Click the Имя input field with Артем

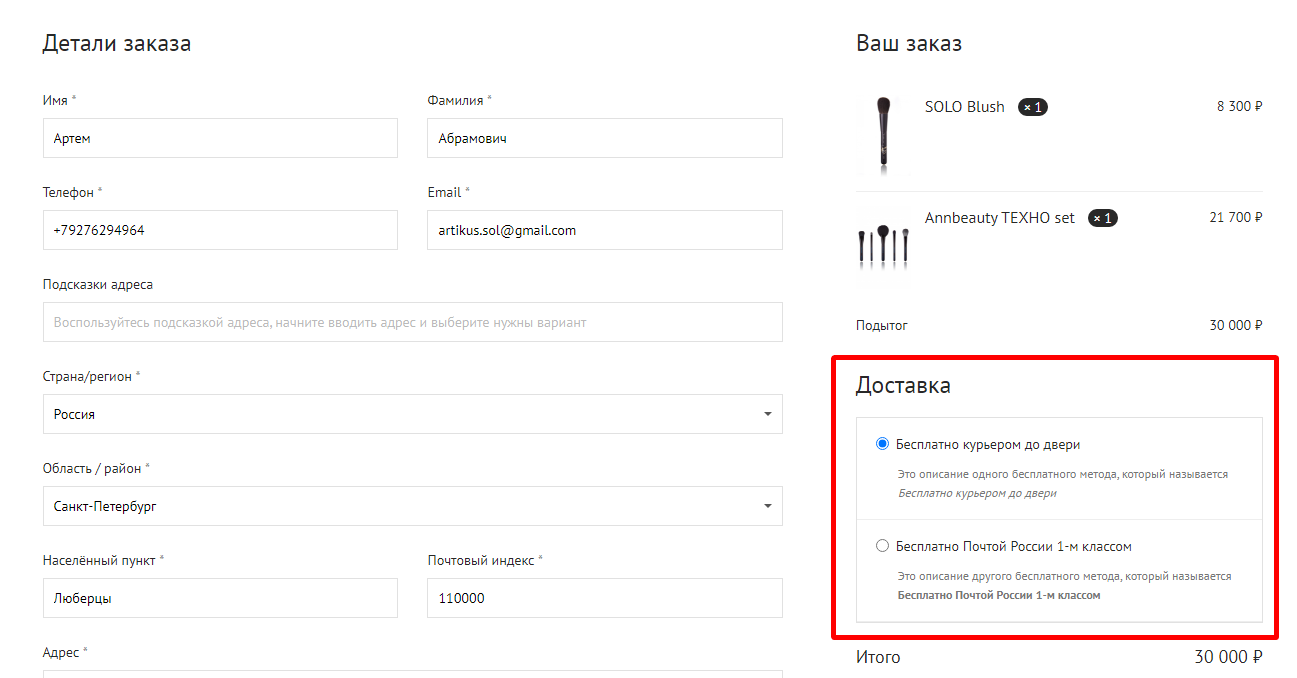[220, 138]
